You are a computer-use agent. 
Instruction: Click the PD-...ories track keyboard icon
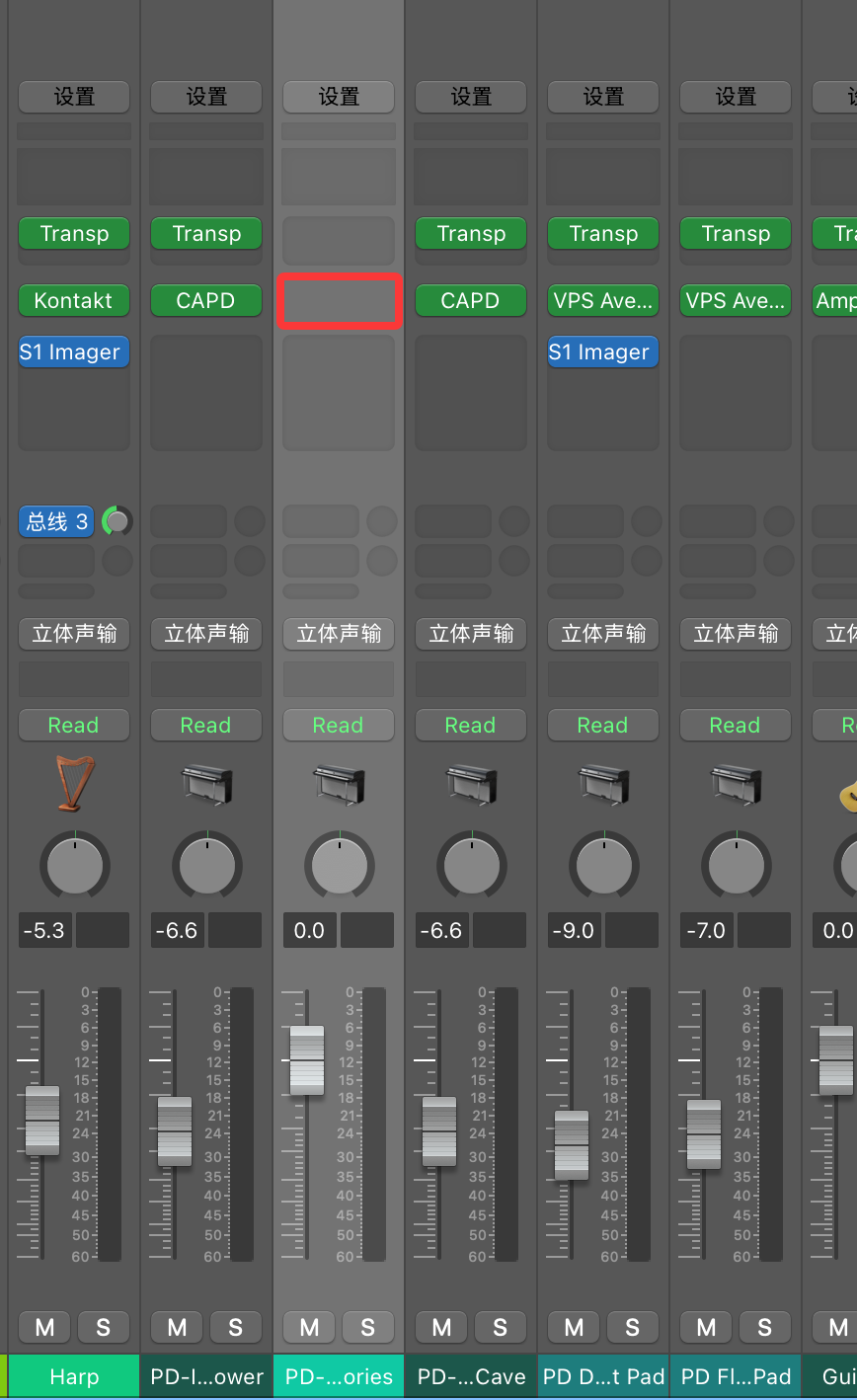[x=339, y=784]
